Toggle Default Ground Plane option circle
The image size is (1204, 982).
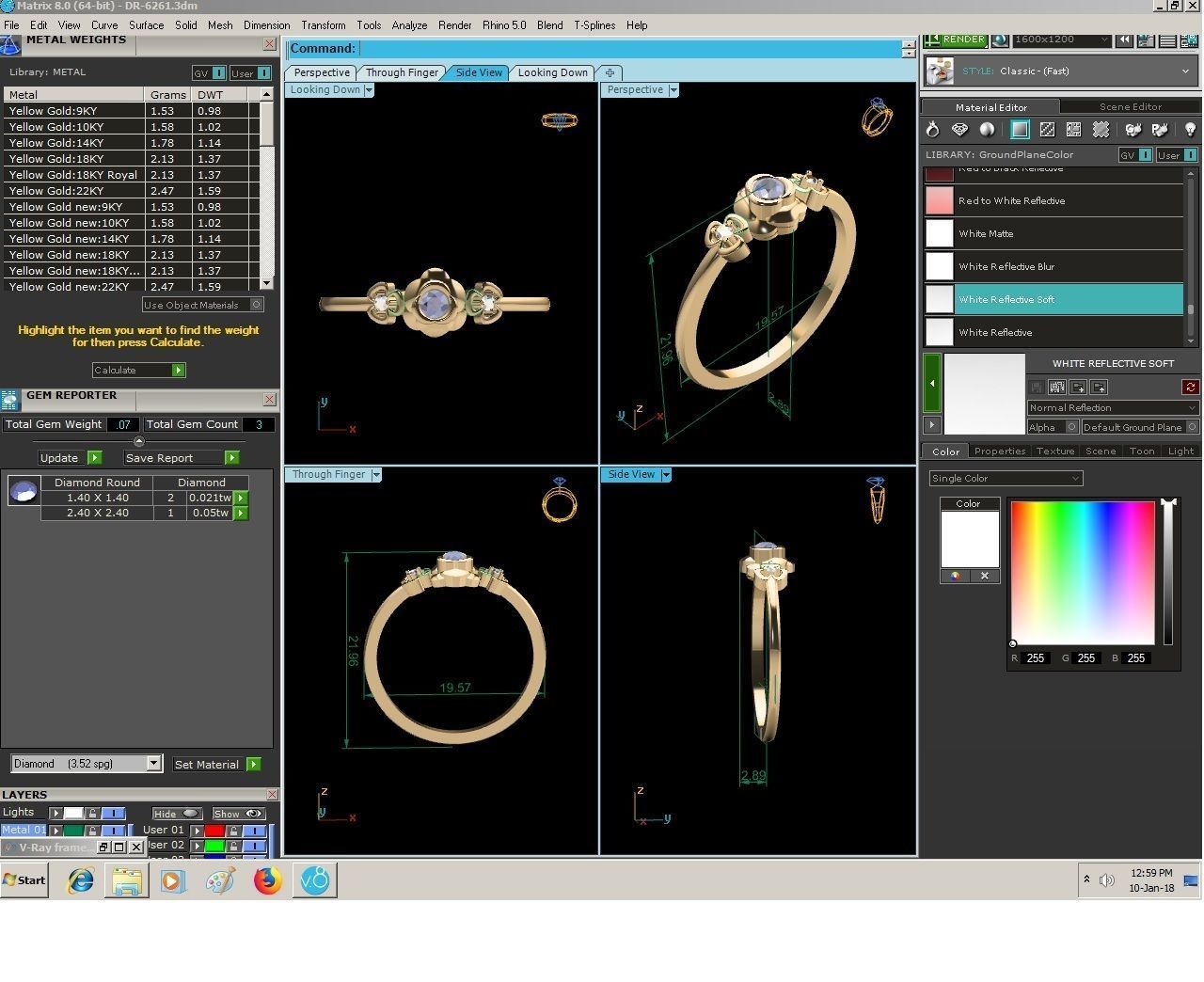1190,427
